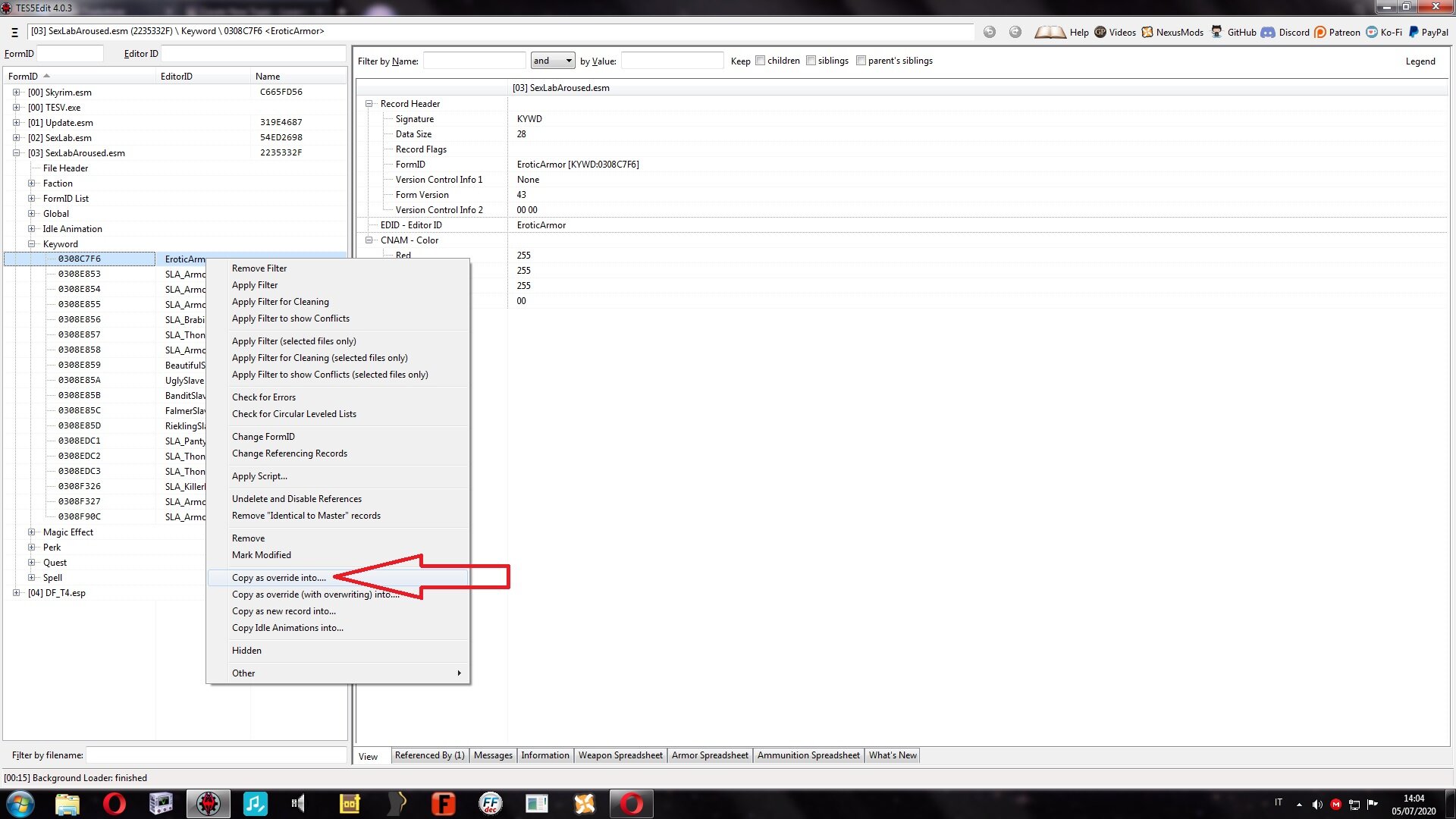Select Apply Script...
This screenshot has height=819, width=1456.
(x=338, y=476)
